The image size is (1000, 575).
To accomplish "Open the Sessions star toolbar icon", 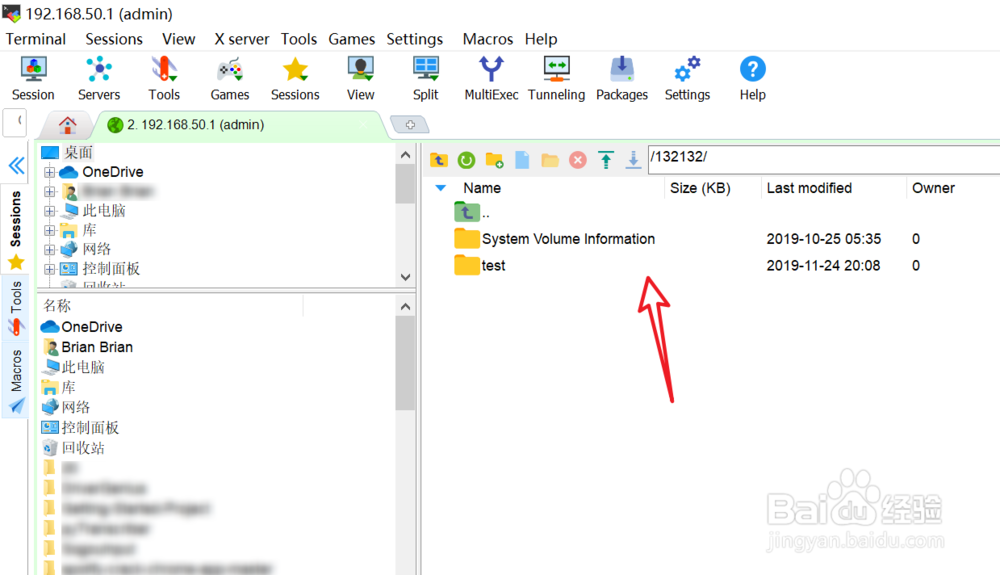I will coord(295,78).
